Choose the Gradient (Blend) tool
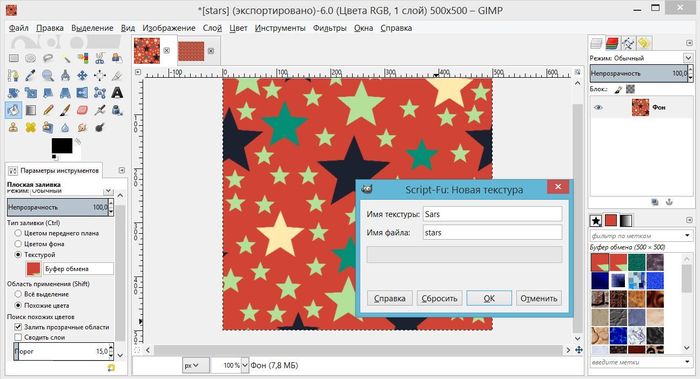 point(31,110)
